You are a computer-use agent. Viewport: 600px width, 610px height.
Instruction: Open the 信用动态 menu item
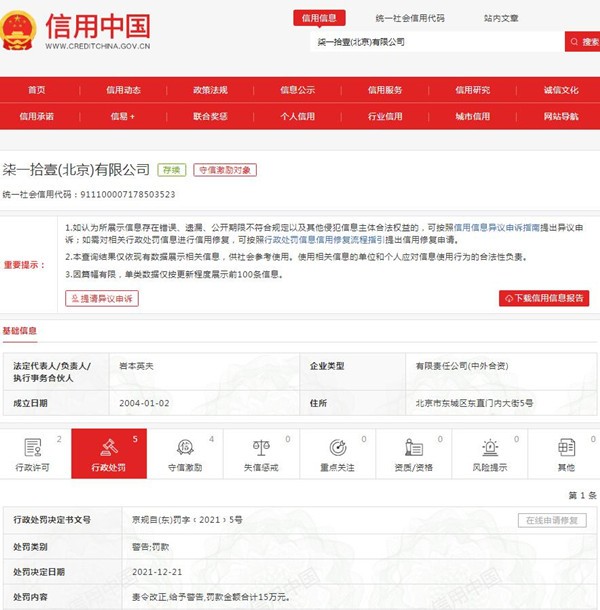tap(123, 90)
